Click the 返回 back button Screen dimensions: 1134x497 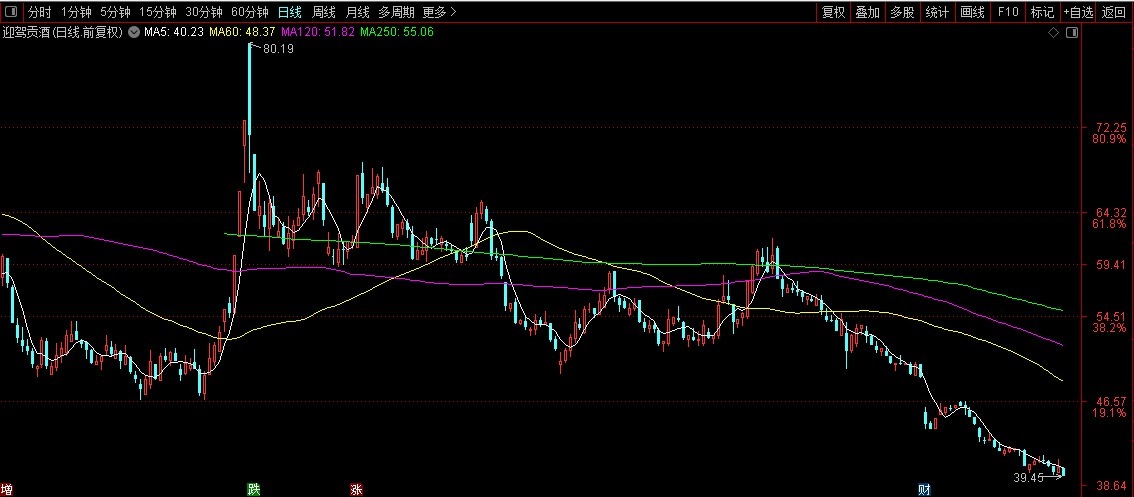(1114, 13)
